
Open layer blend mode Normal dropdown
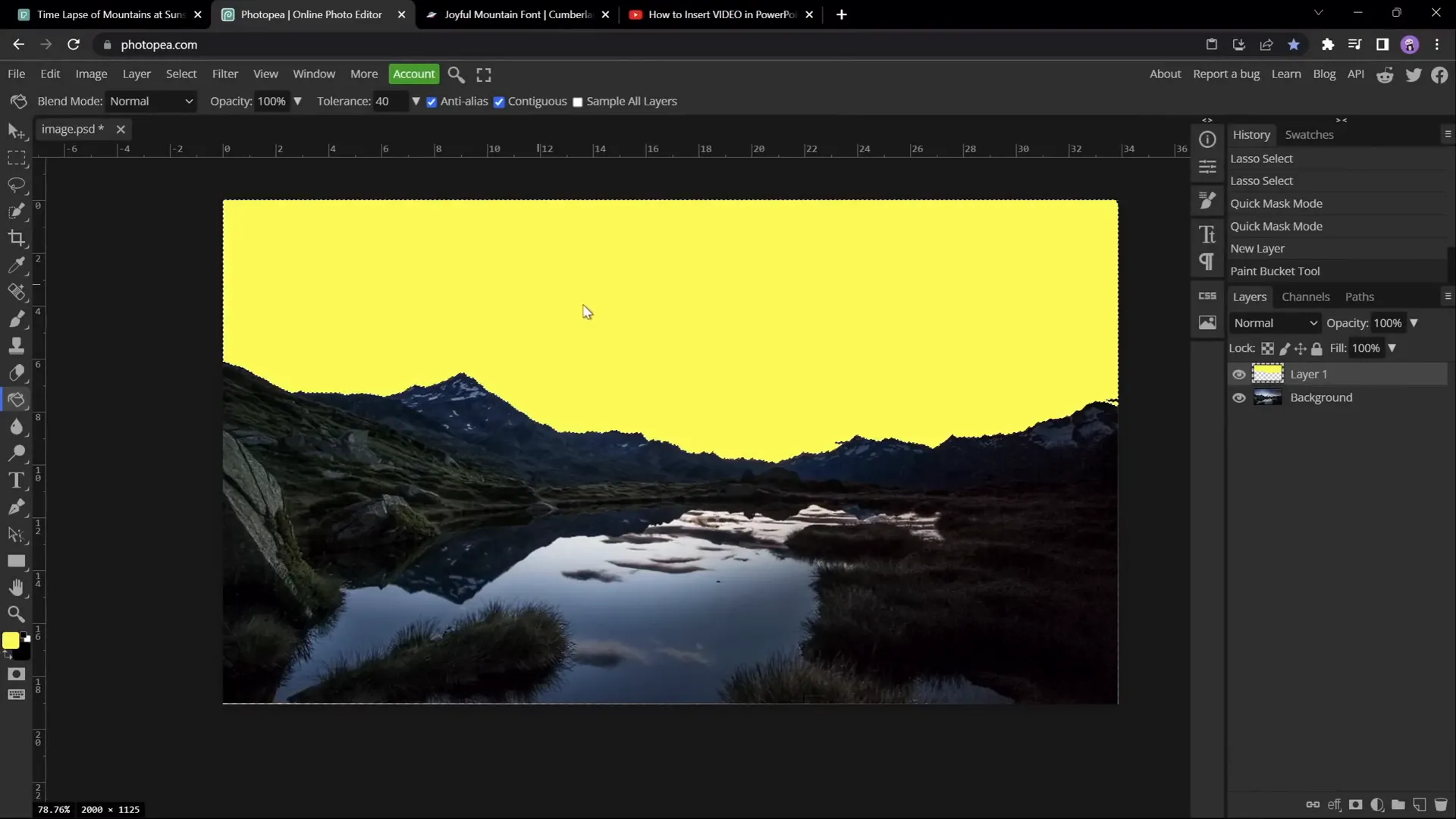[x=1276, y=323]
